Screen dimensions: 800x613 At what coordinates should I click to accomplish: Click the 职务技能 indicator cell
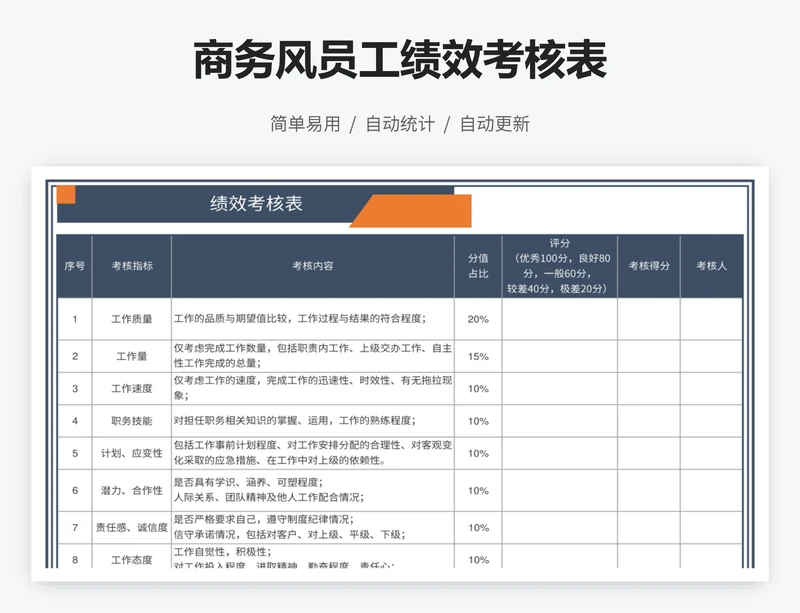click(x=132, y=421)
